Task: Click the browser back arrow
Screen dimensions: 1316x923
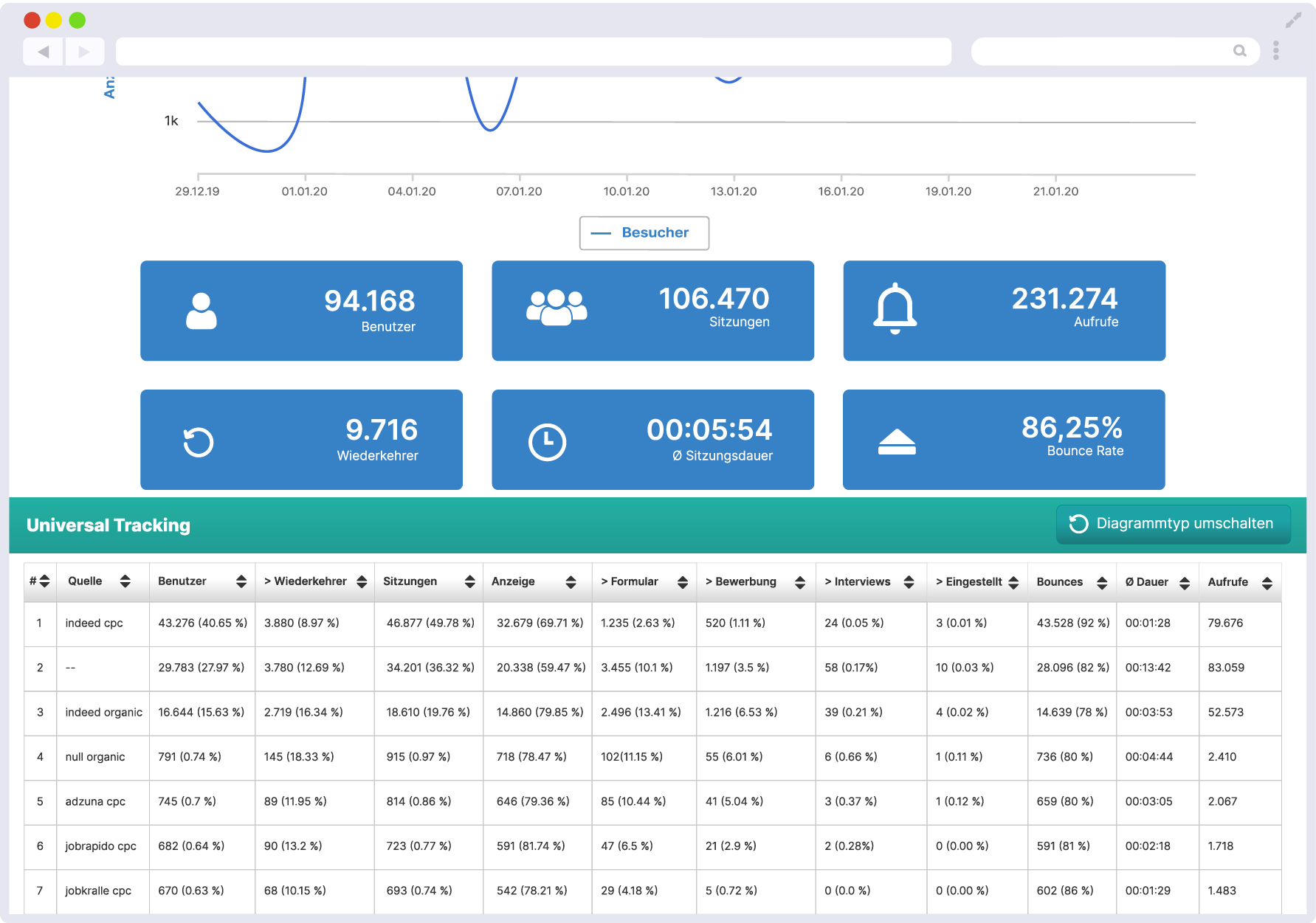Action: (43, 52)
